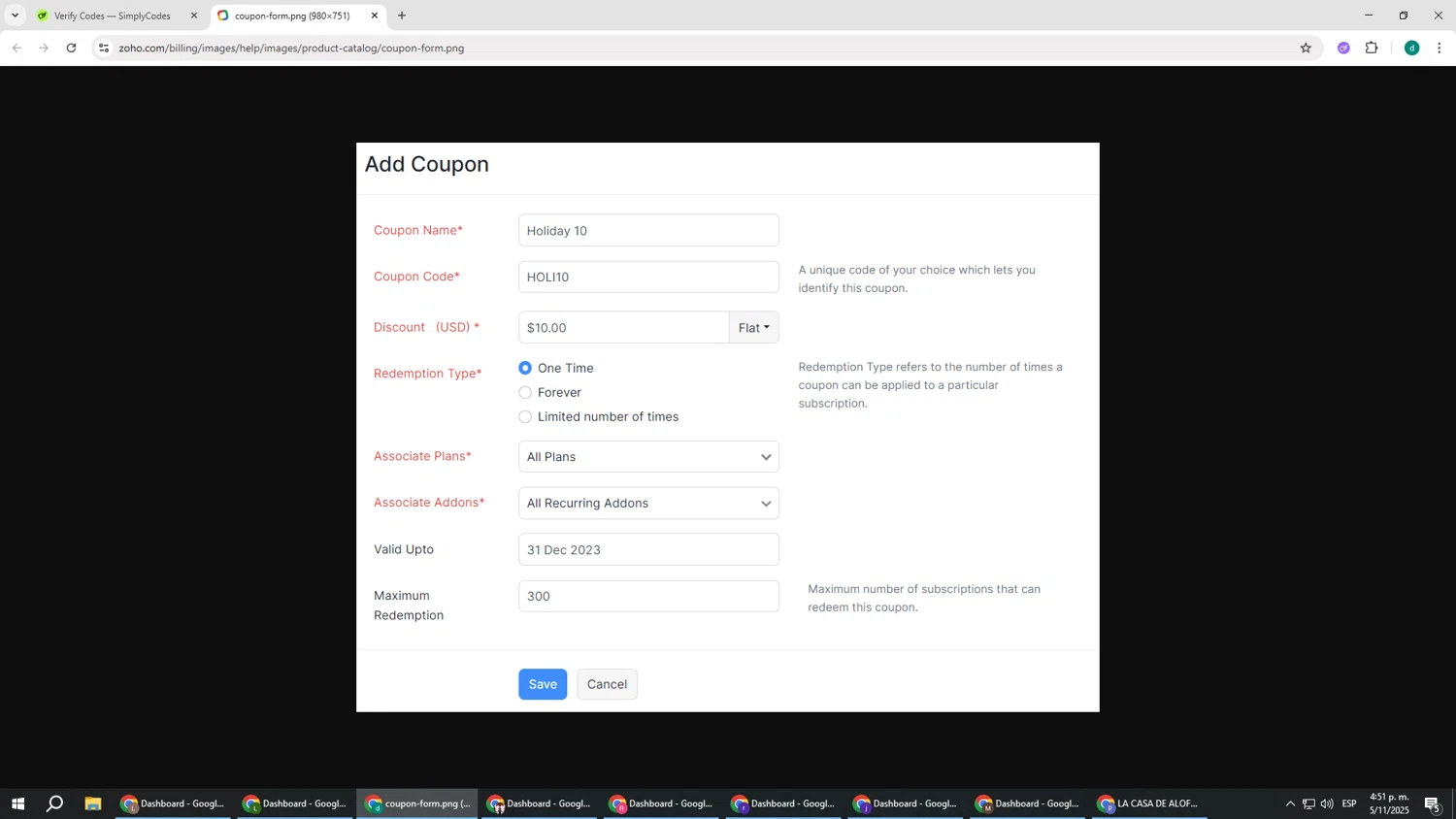Click the Discount amount field $10.00

(624, 327)
